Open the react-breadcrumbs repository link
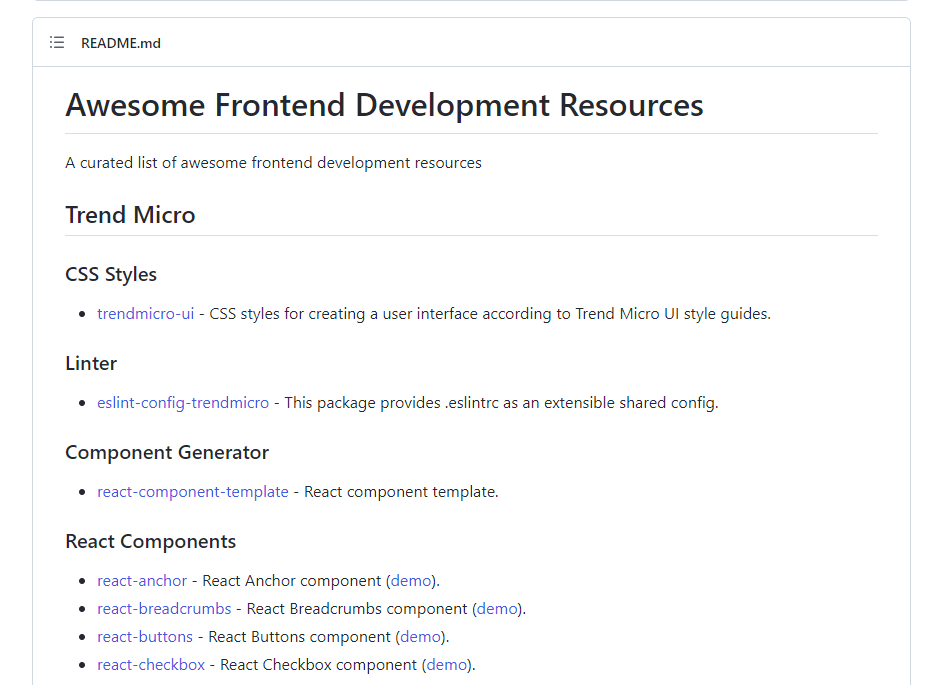 [x=164, y=609]
